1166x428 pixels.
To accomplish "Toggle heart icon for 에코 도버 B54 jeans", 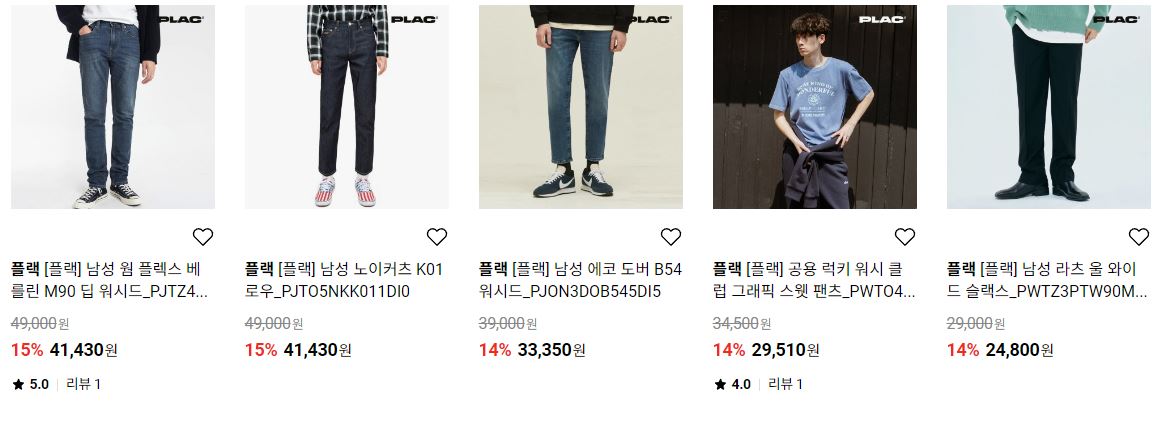I will pyautogui.click(x=671, y=237).
